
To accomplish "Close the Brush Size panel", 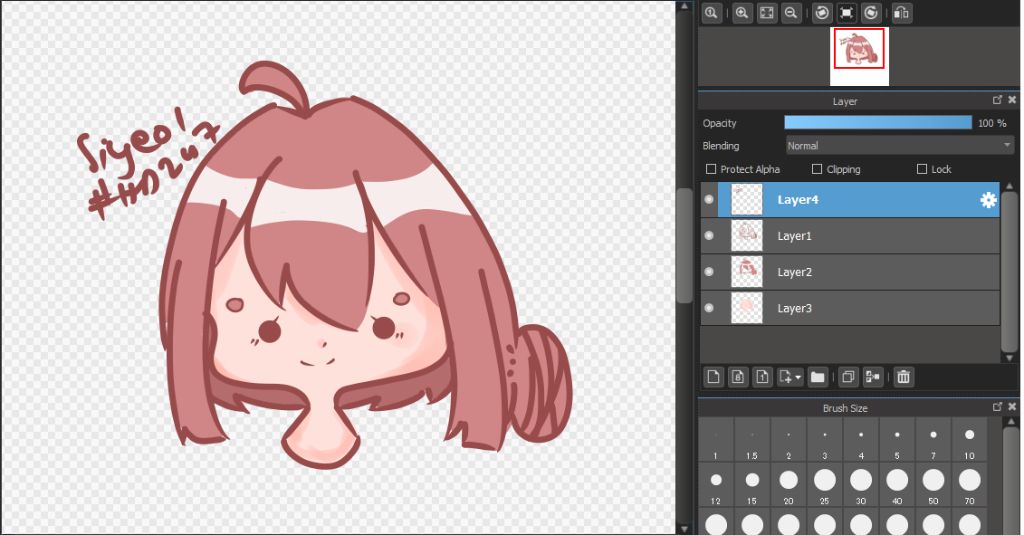I will (1012, 407).
